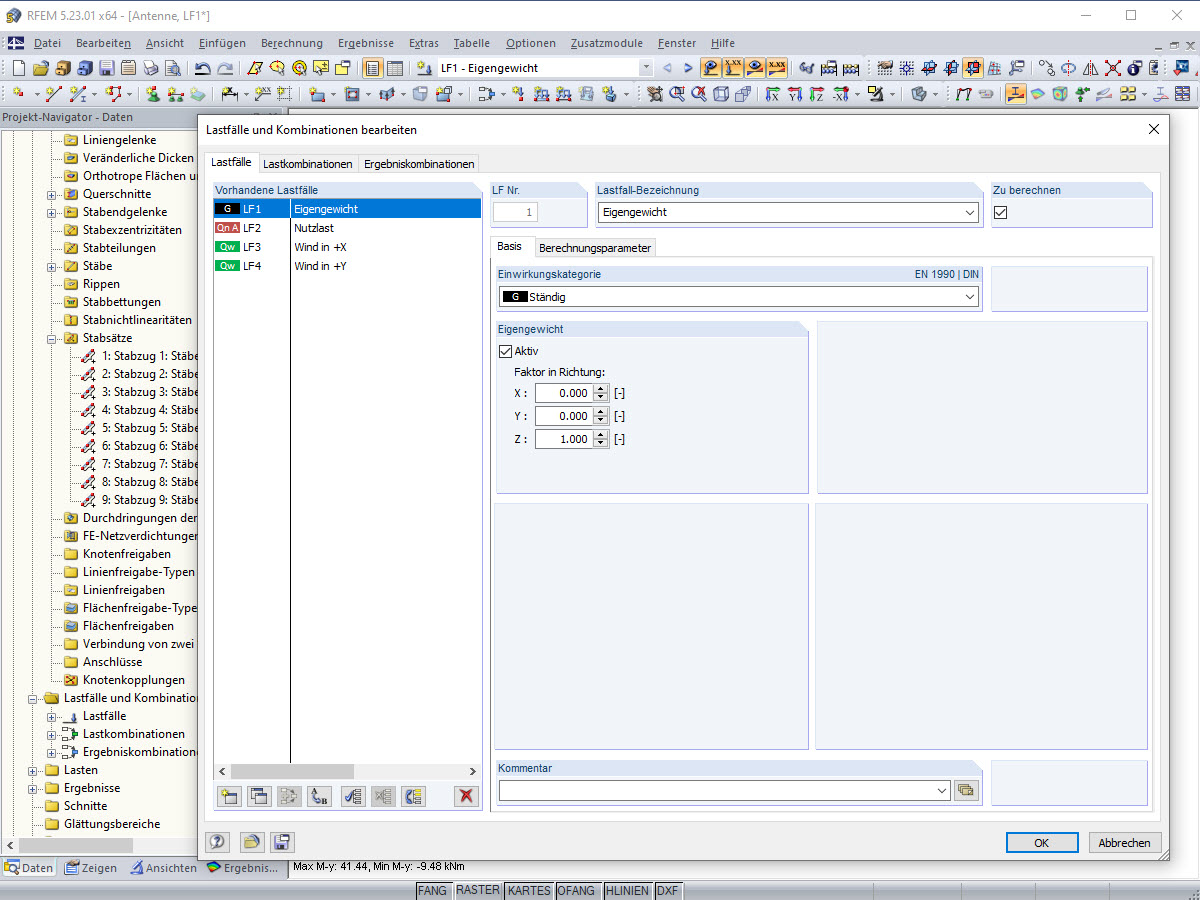The image size is (1200, 900).
Task: Open dialog help via question mark icon
Action: coord(217,842)
